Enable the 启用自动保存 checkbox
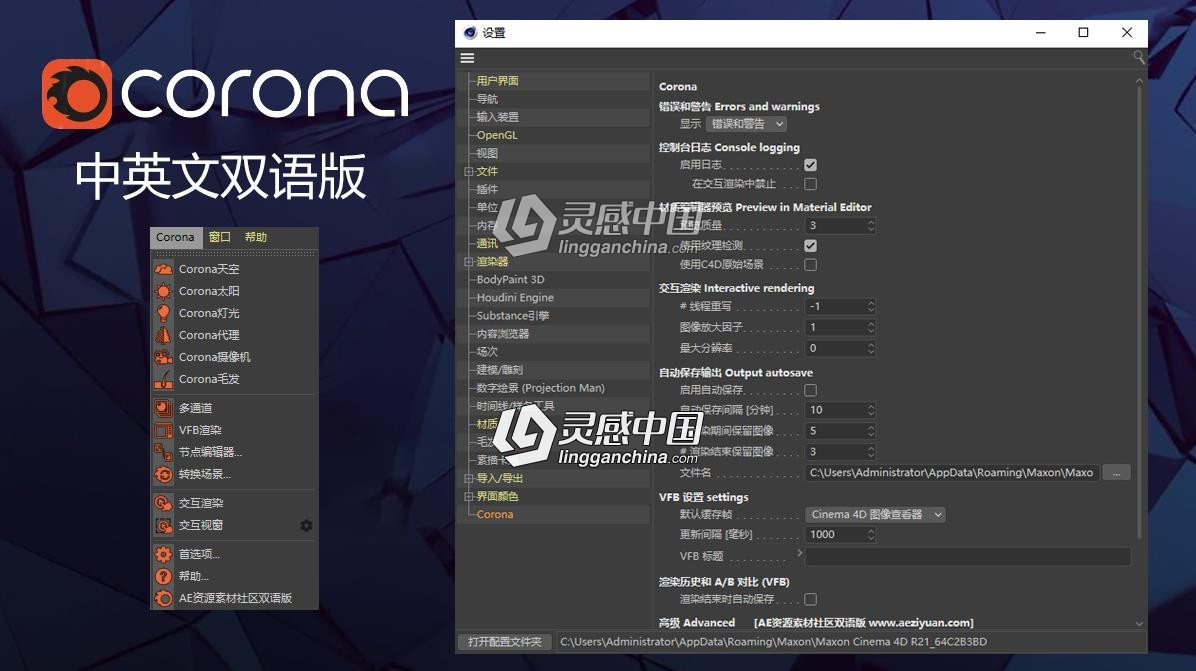 click(x=810, y=390)
